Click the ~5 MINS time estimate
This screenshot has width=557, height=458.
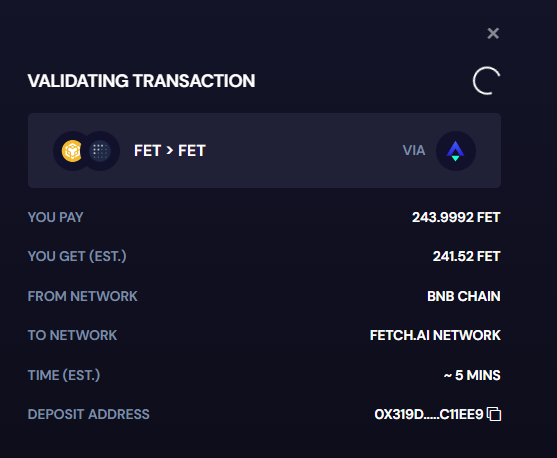472,375
